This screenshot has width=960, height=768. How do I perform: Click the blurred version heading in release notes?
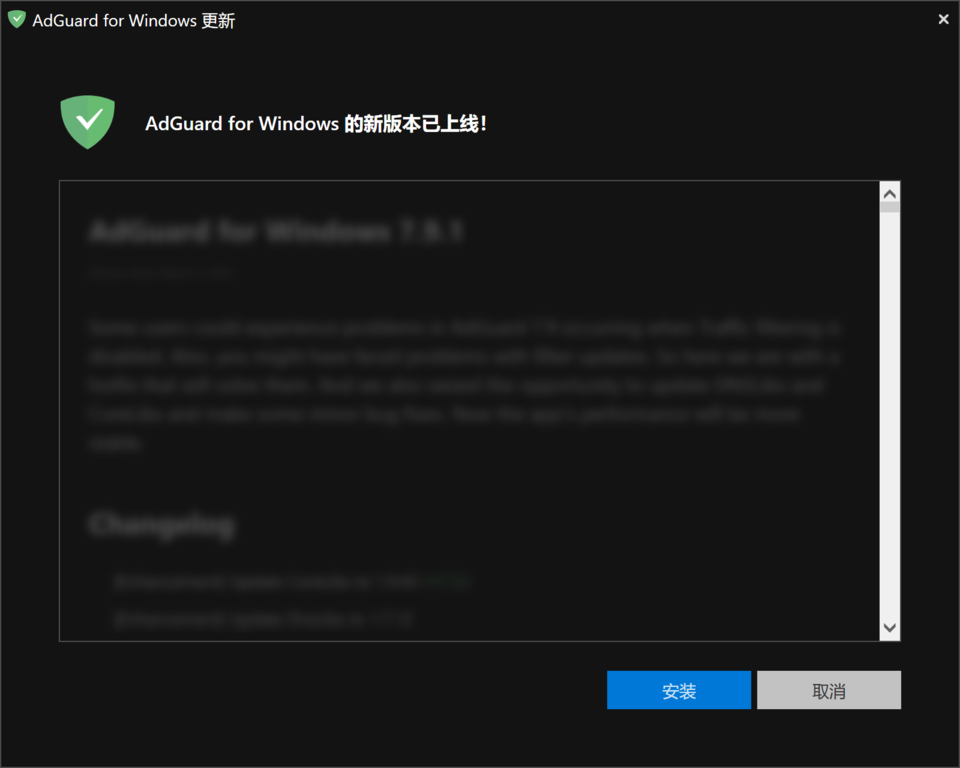tap(276, 232)
